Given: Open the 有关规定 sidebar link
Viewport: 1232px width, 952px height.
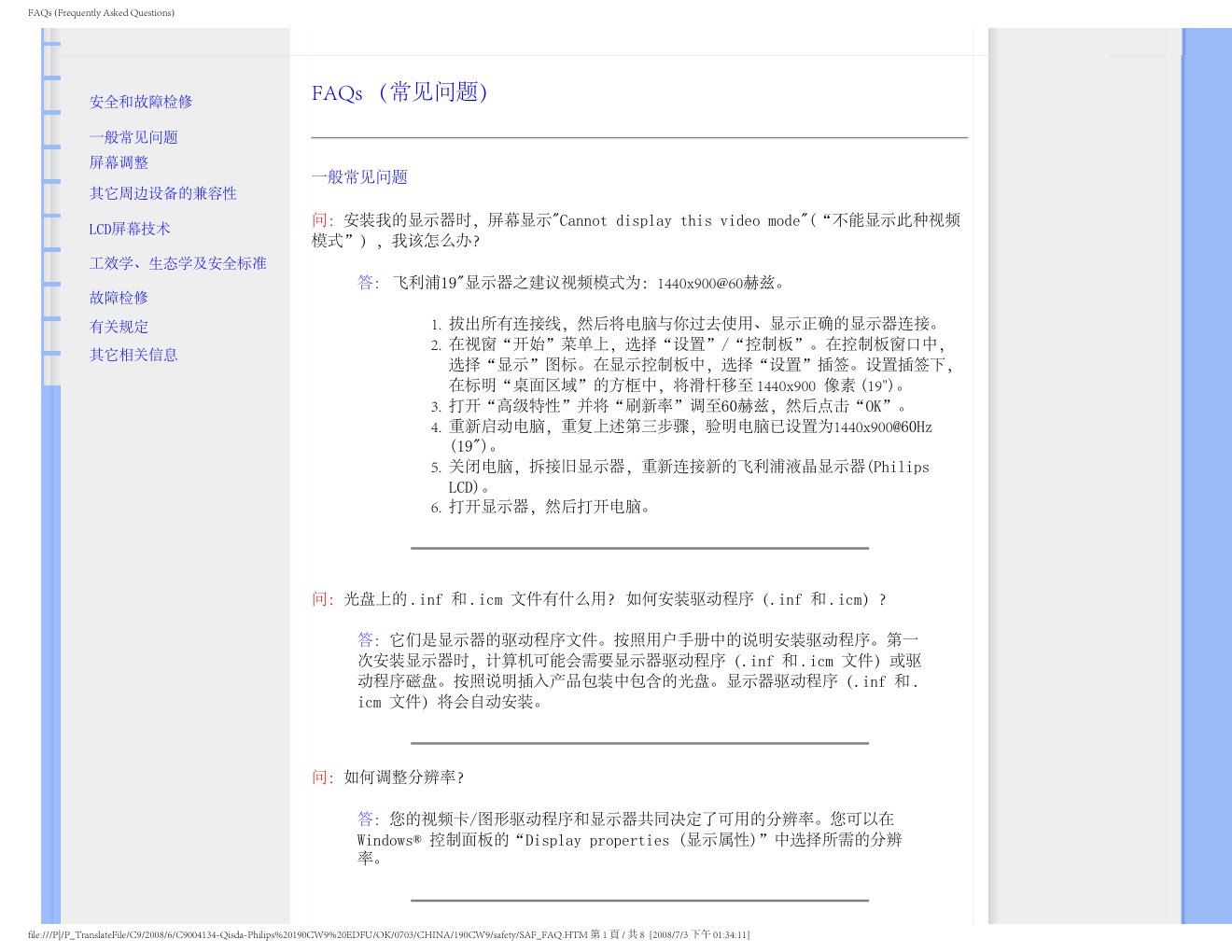Looking at the screenshot, I should pyautogui.click(x=119, y=327).
